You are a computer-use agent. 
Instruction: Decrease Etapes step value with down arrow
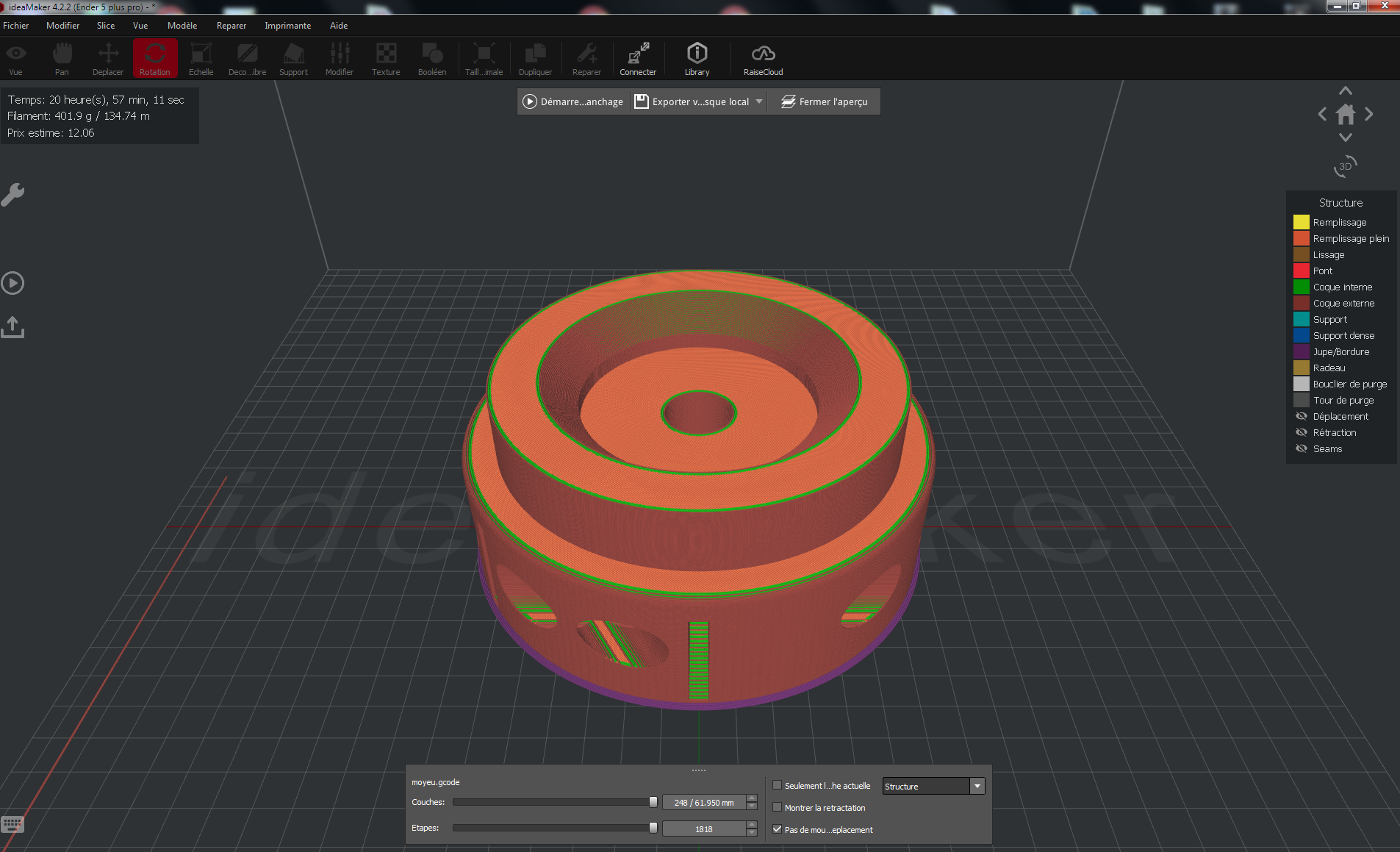(752, 832)
